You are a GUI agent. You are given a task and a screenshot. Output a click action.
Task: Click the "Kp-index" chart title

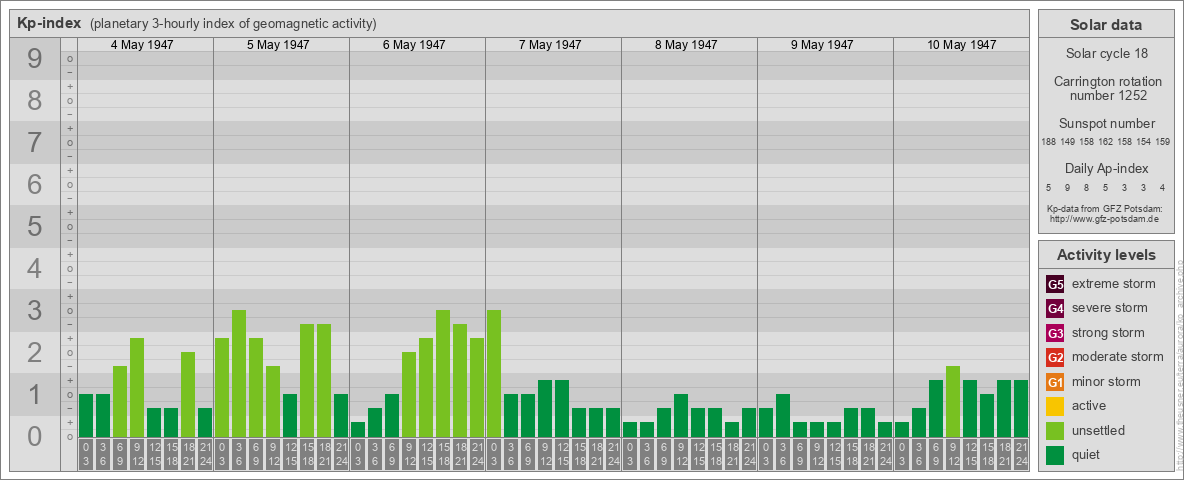coord(49,23)
